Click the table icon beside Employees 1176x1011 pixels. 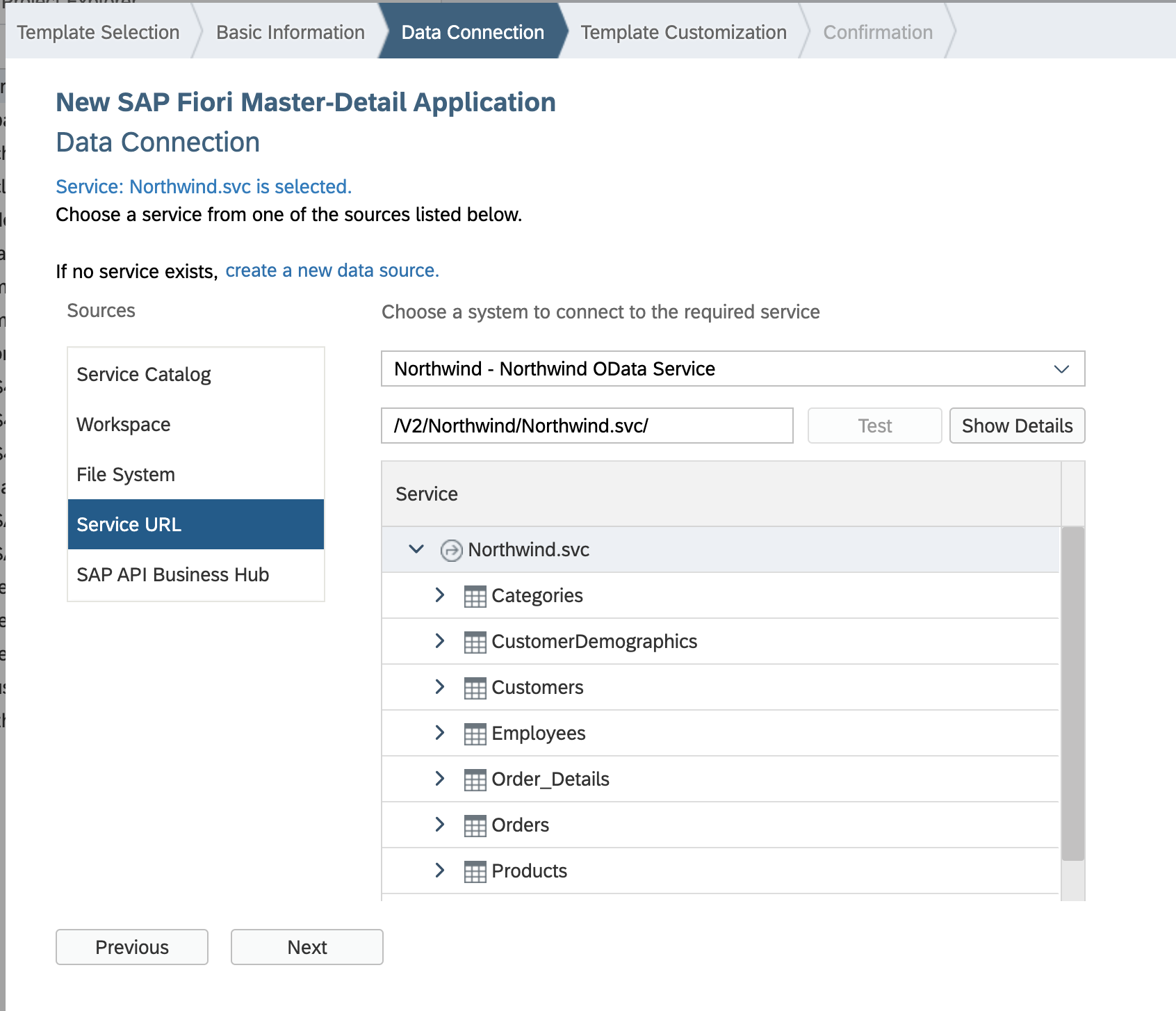pos(475,733)
